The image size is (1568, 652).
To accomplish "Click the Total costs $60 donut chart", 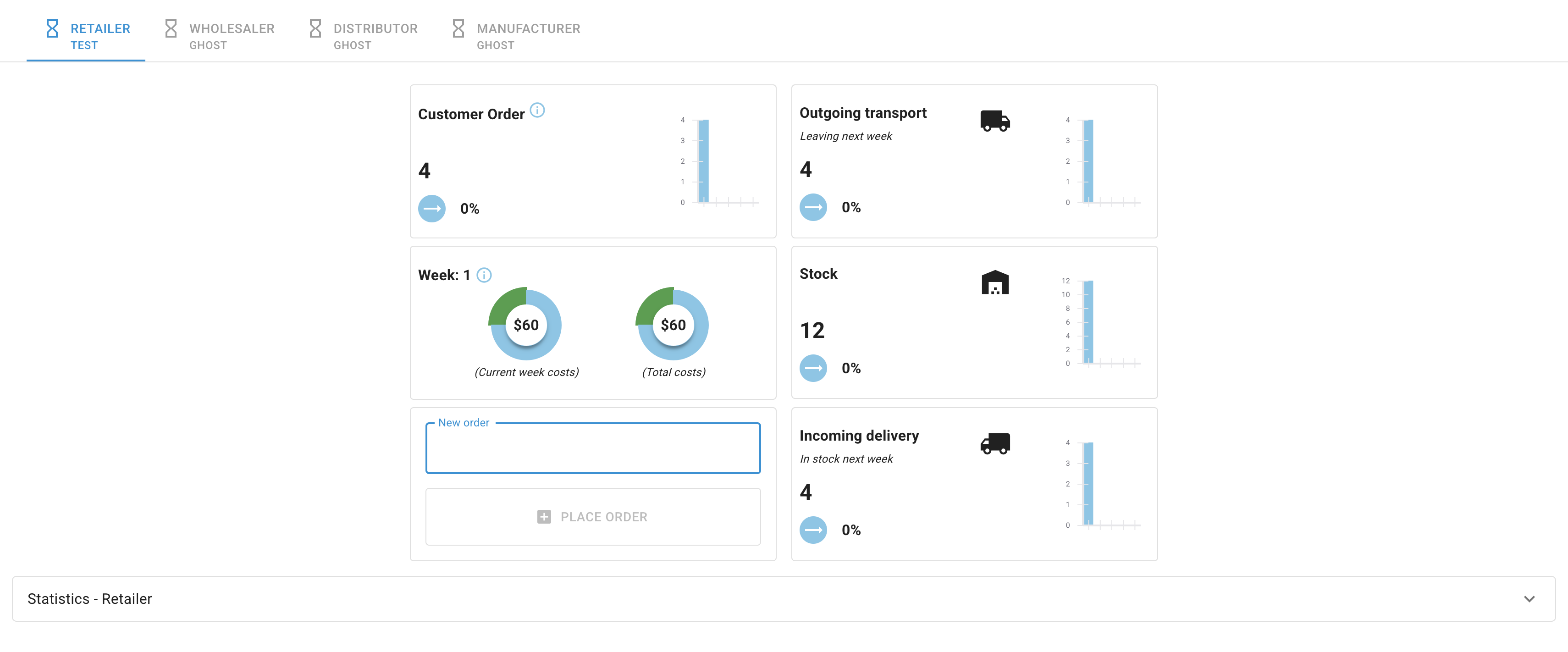I will point(673,325).
